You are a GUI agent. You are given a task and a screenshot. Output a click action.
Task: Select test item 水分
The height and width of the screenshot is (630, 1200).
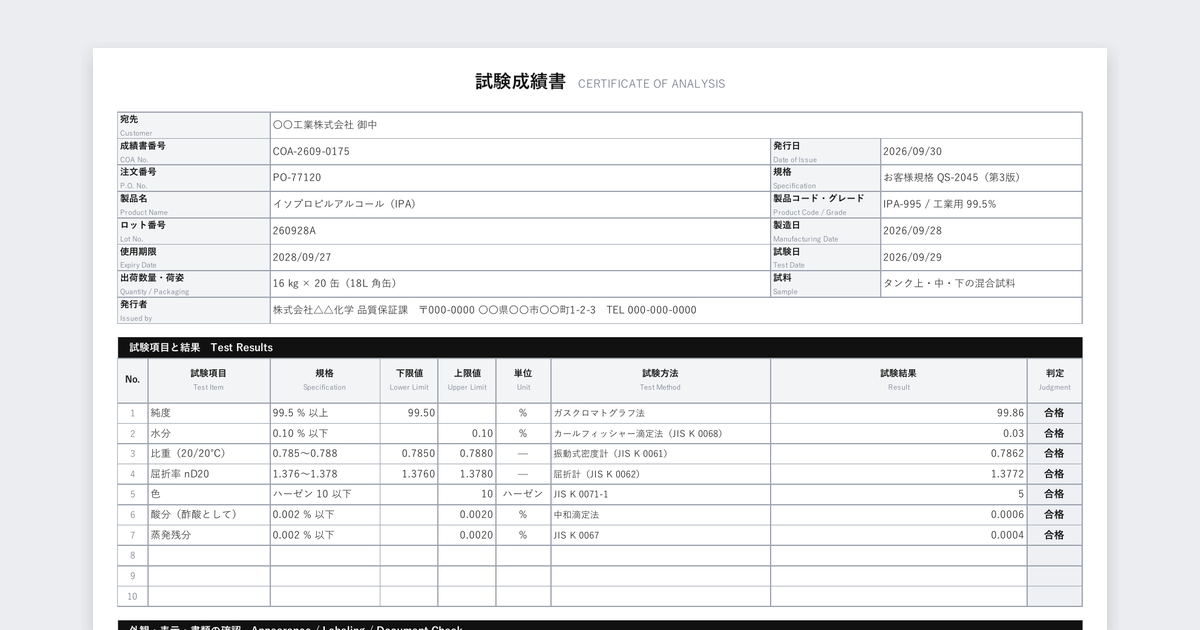(209, 434)
